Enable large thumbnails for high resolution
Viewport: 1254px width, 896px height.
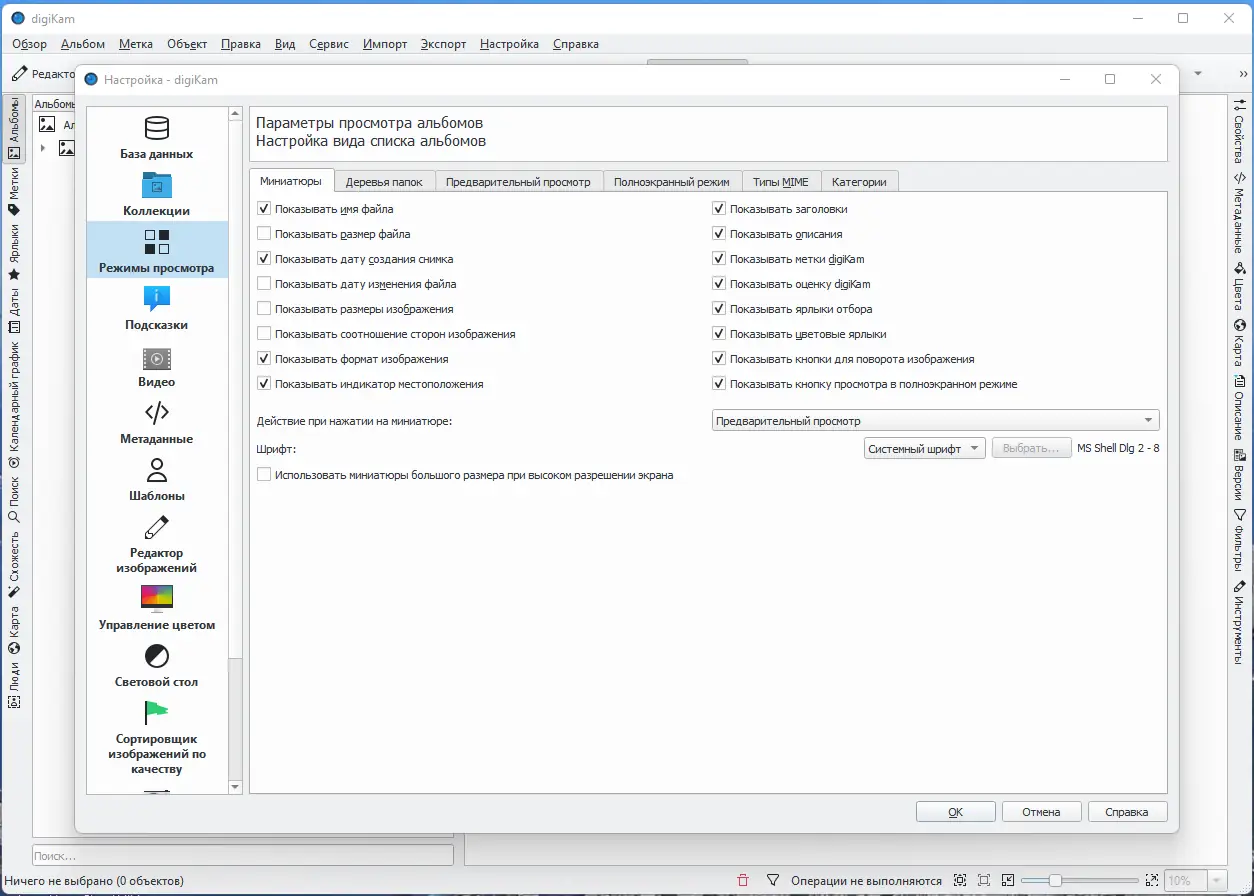pyautogui.click(x=264, y=475)
